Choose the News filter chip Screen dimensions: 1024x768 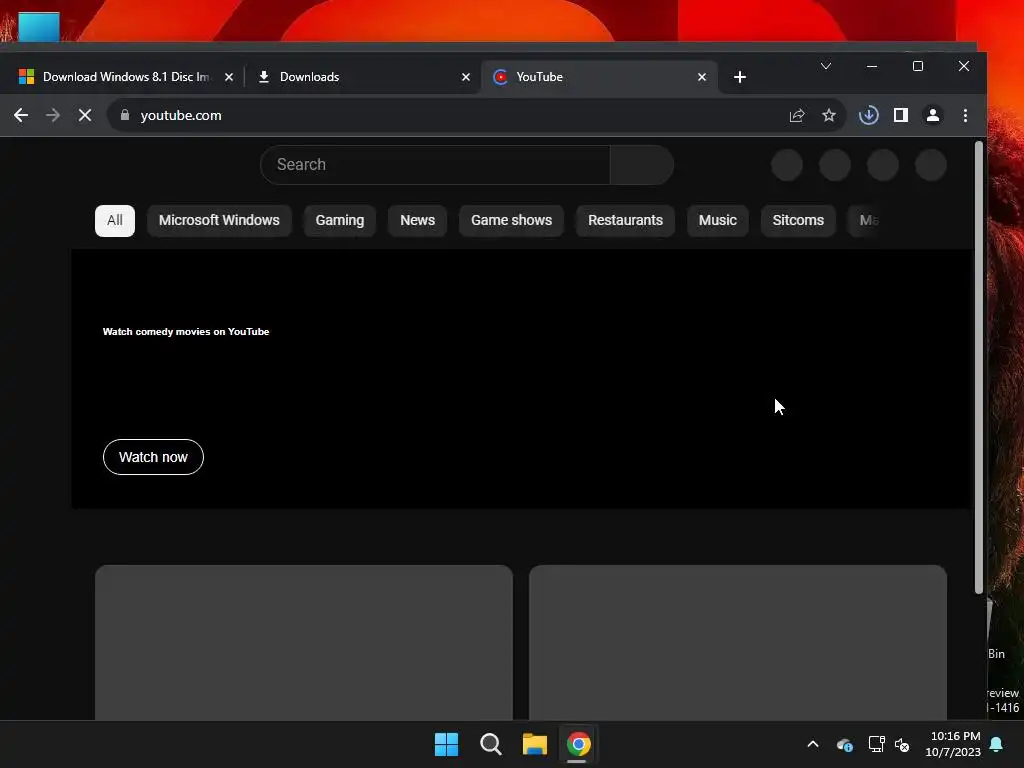tap(417, 221)
